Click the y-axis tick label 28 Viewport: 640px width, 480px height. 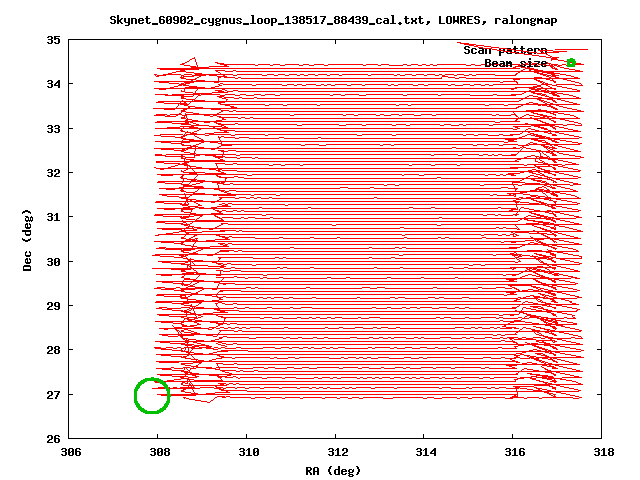point(53,350)
